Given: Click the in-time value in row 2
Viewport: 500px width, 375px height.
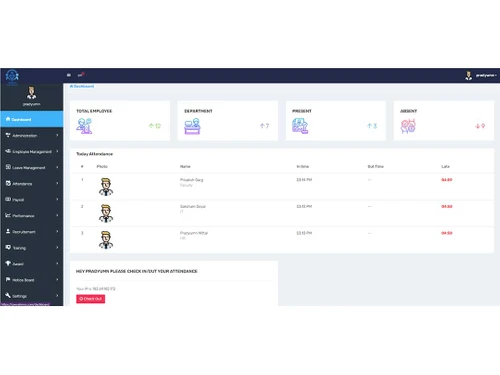Looking at the screenshot, I should tap(304, 206).
